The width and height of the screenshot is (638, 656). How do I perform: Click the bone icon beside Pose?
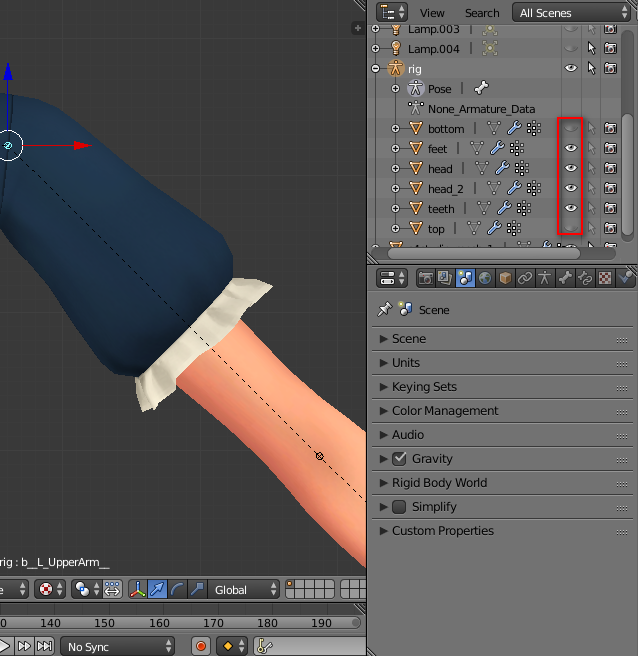[x=482, y=88]
